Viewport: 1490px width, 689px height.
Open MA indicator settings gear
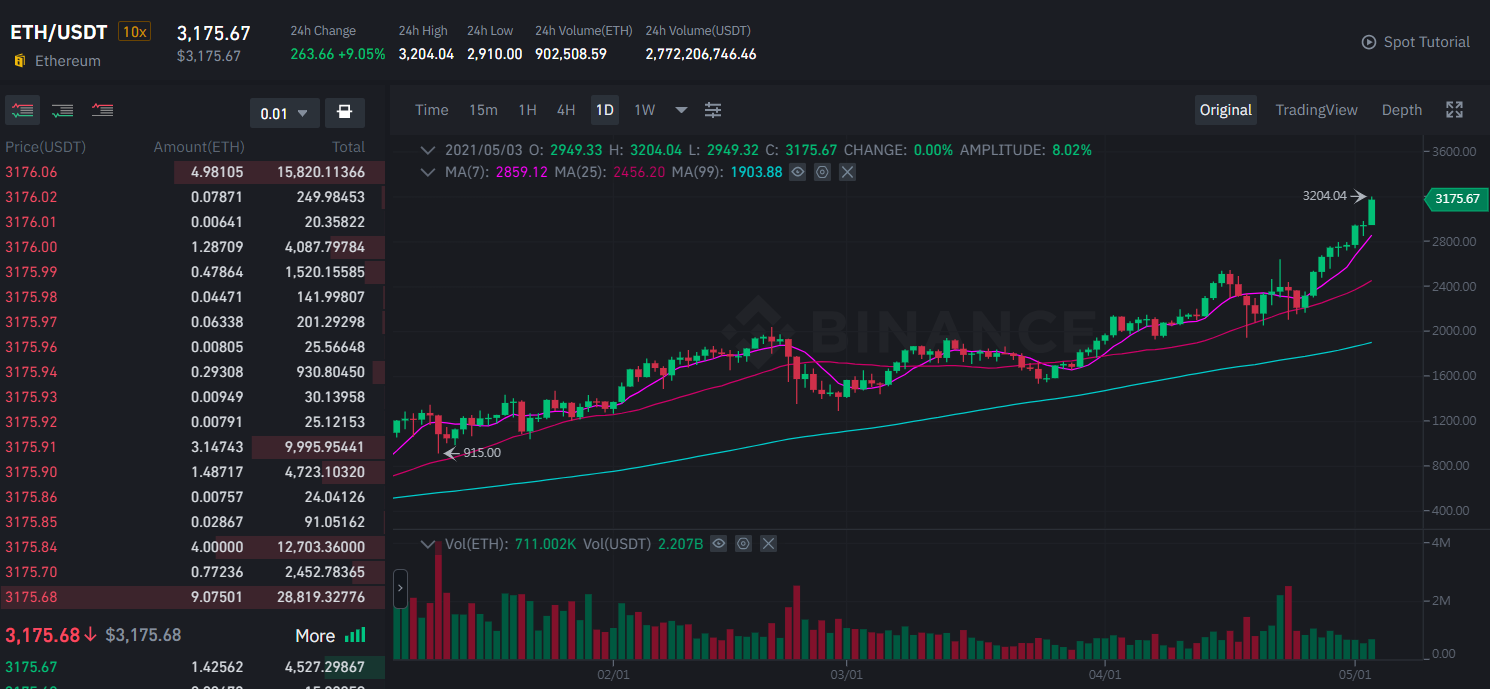(x=822, y=172)
